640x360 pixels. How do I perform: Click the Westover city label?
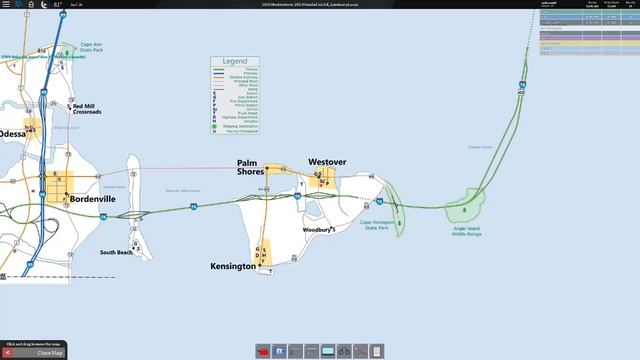click(327, 162)
